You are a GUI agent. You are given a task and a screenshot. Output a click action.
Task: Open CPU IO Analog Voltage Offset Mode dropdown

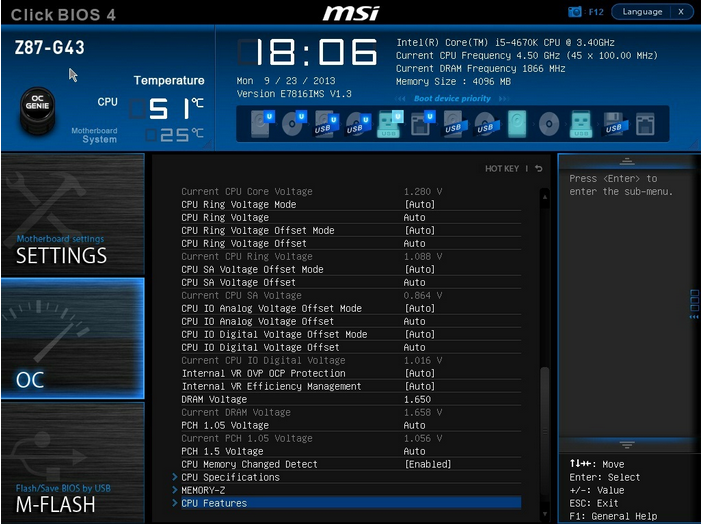(x=419, y=308)
